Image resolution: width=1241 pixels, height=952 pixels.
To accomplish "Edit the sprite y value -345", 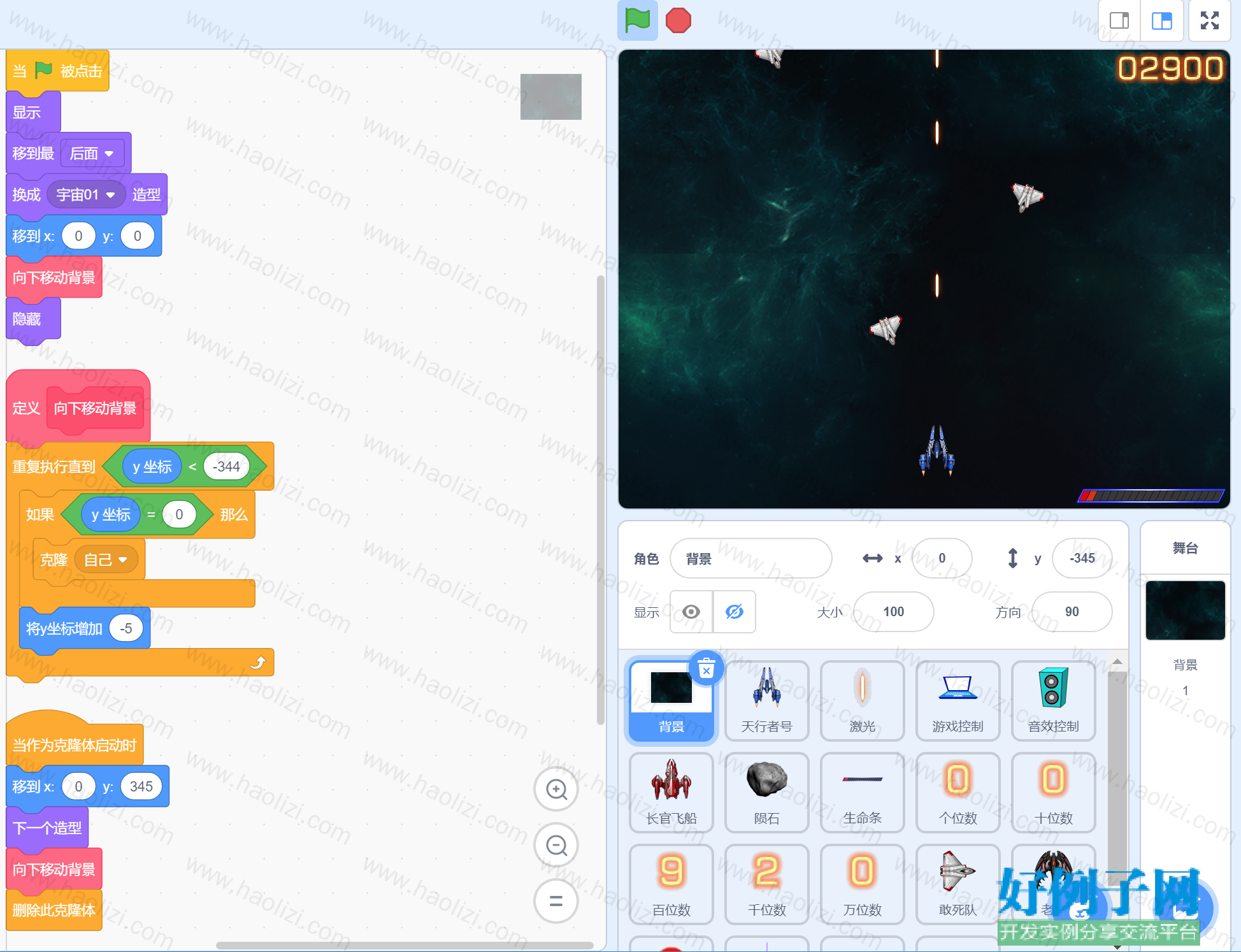I will click(1082, 558).
